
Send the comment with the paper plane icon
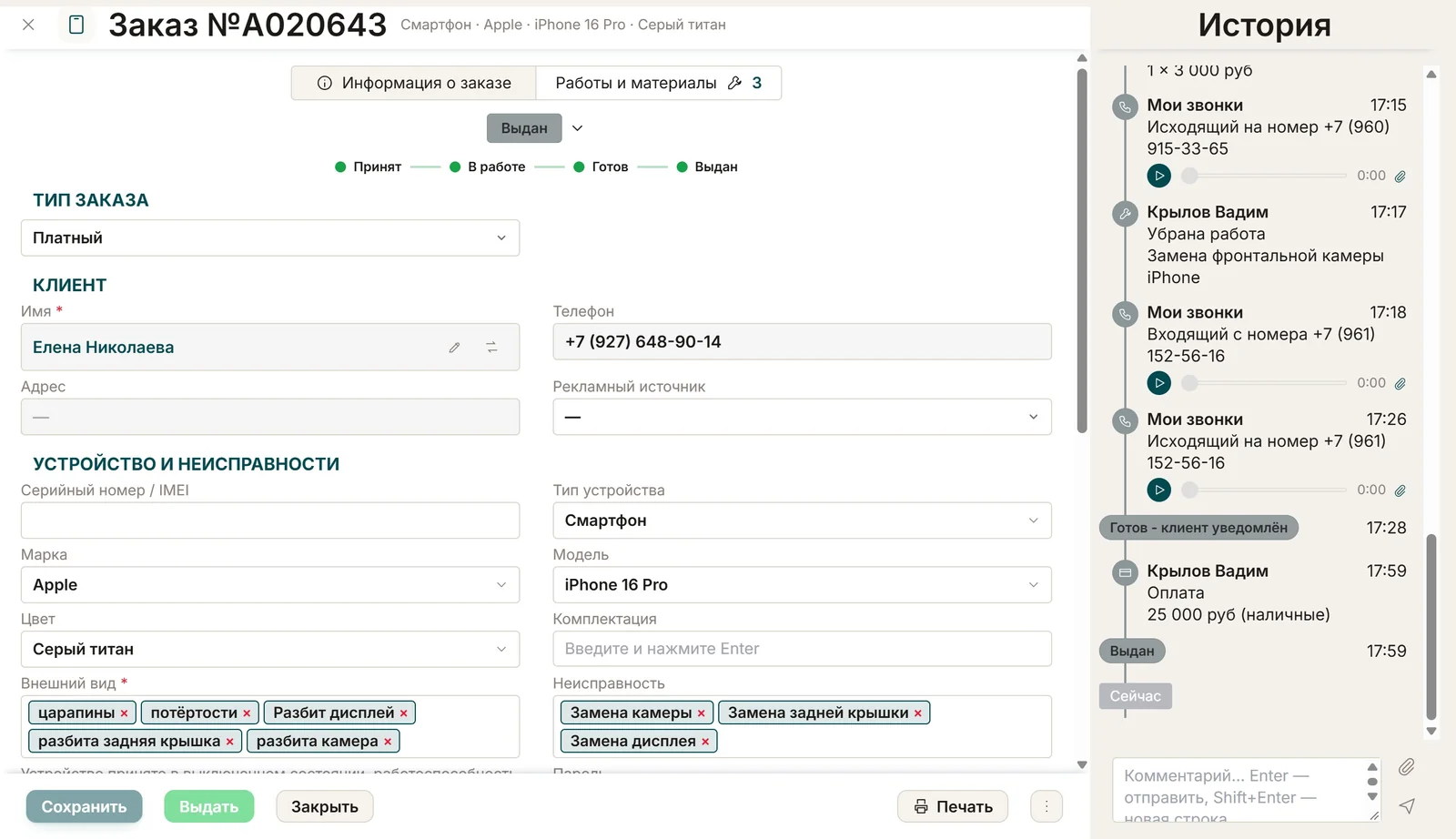click(1407, 805)
